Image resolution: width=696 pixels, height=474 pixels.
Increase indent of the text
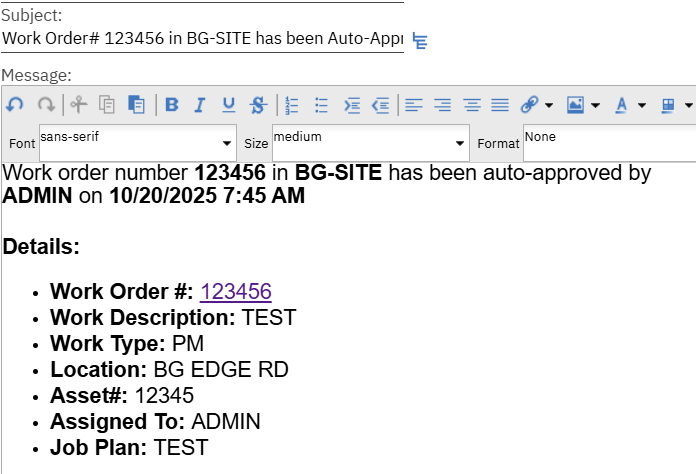click(x=351, y=104)
